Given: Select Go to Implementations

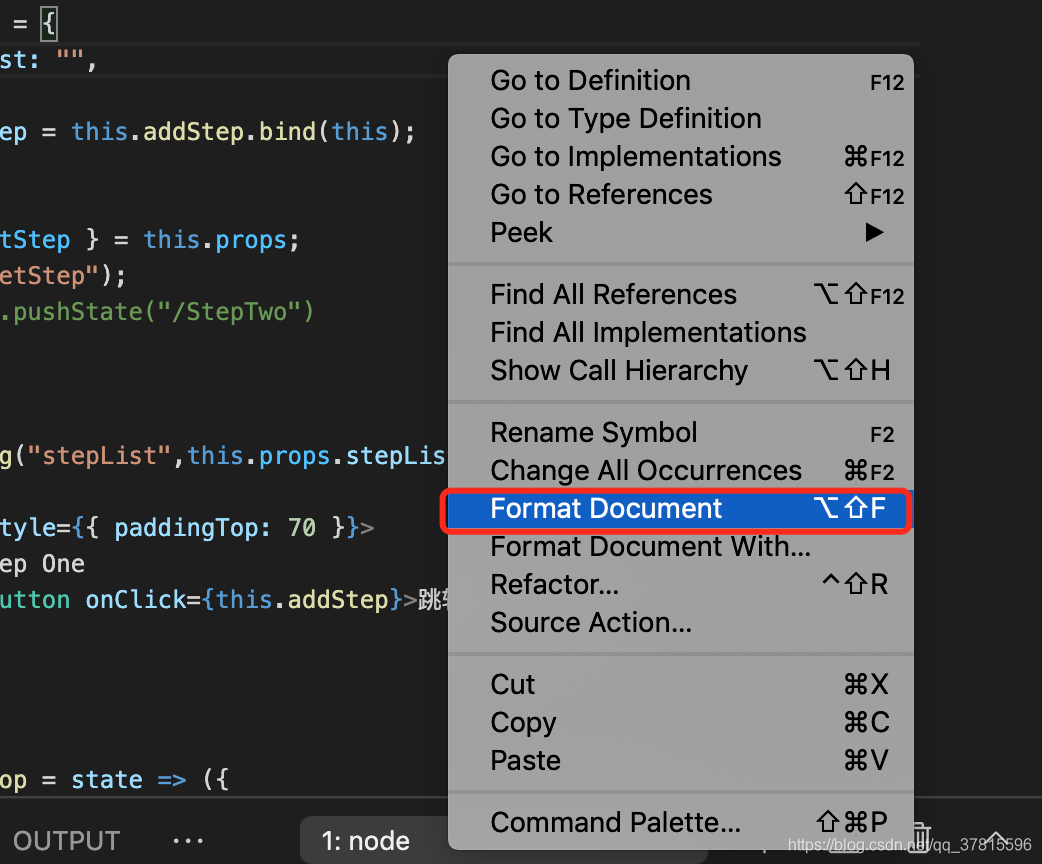Looking at the screenshot, I should pyautogui.click(x=635, y=157).
